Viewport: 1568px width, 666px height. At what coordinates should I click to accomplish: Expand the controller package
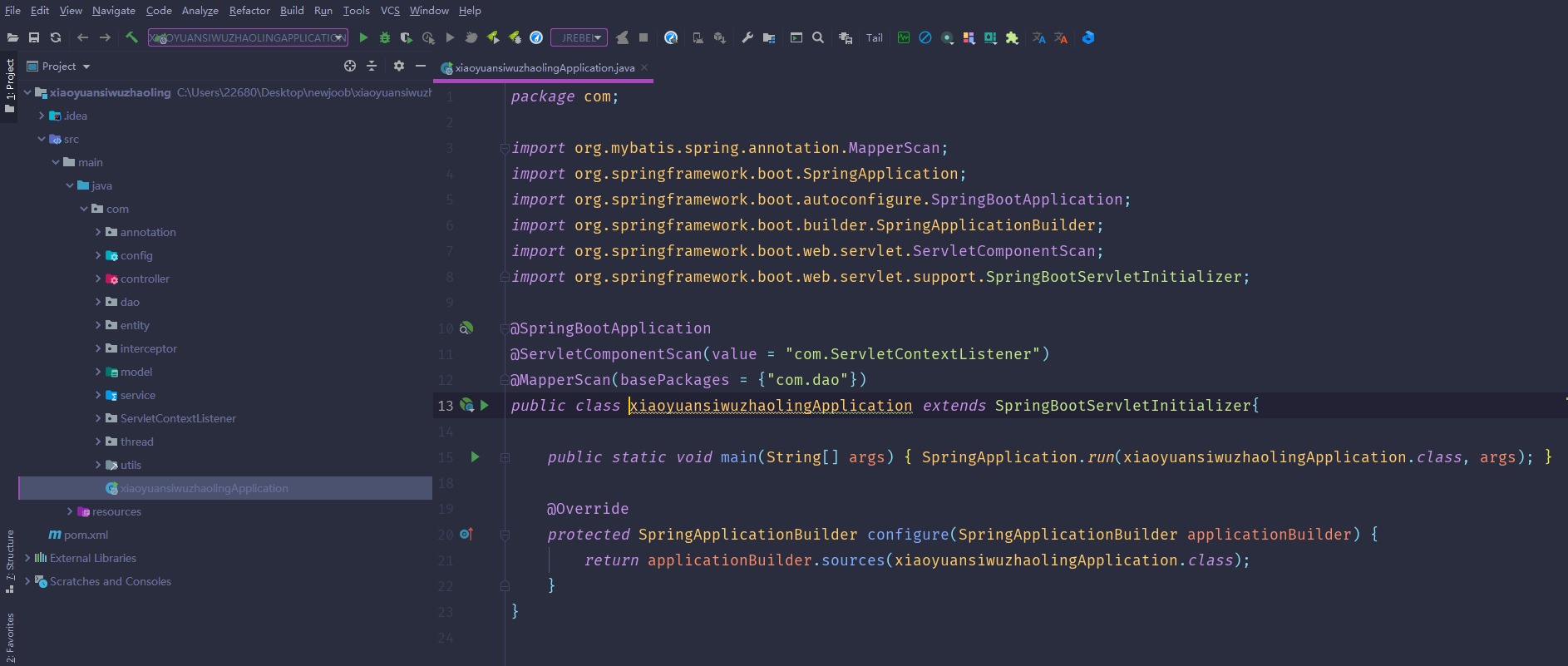tap(98, 279)
